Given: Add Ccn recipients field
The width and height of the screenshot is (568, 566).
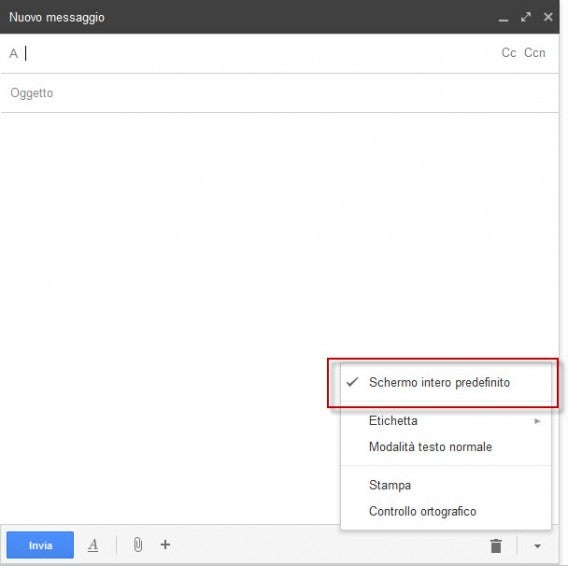Looking at the screenshot, I should pyautogui.click(x=535, y=53).
